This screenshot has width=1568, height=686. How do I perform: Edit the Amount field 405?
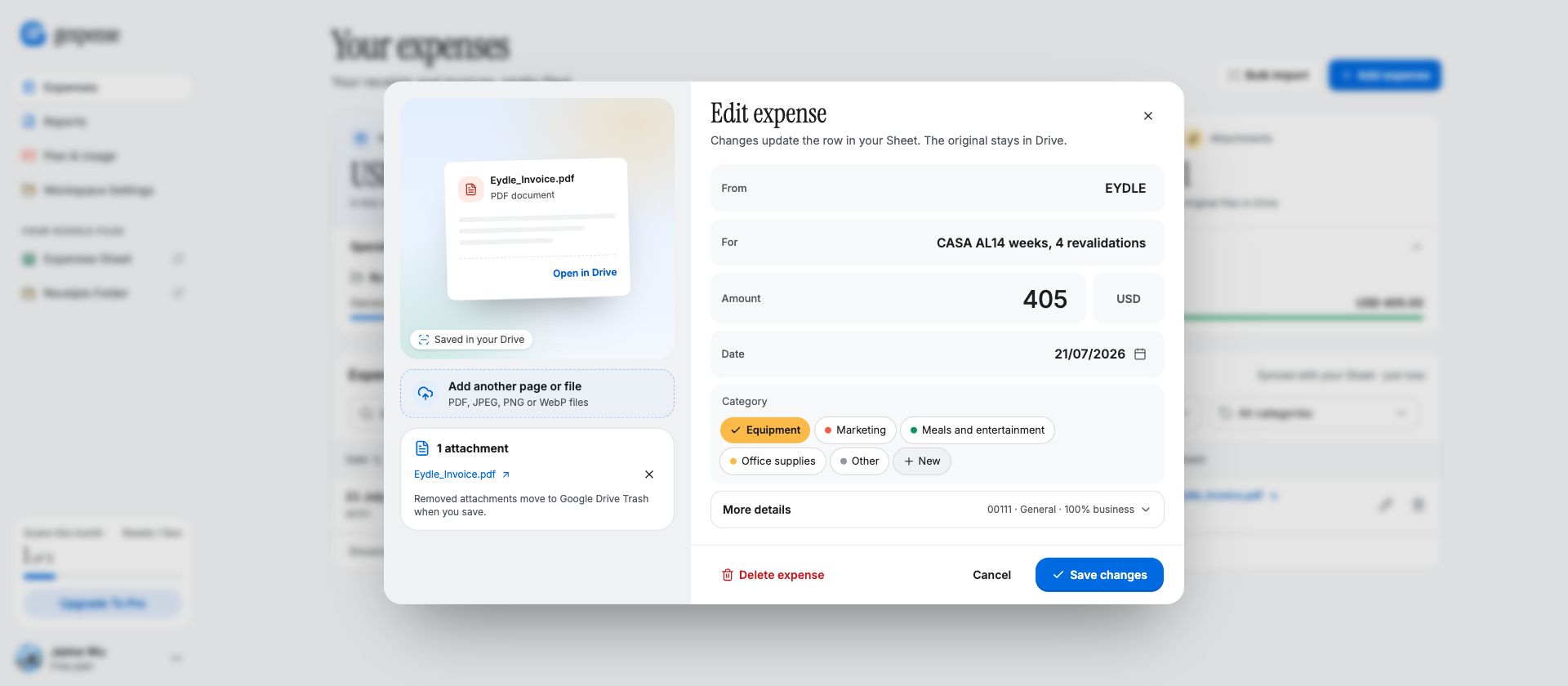click(898, 299)
